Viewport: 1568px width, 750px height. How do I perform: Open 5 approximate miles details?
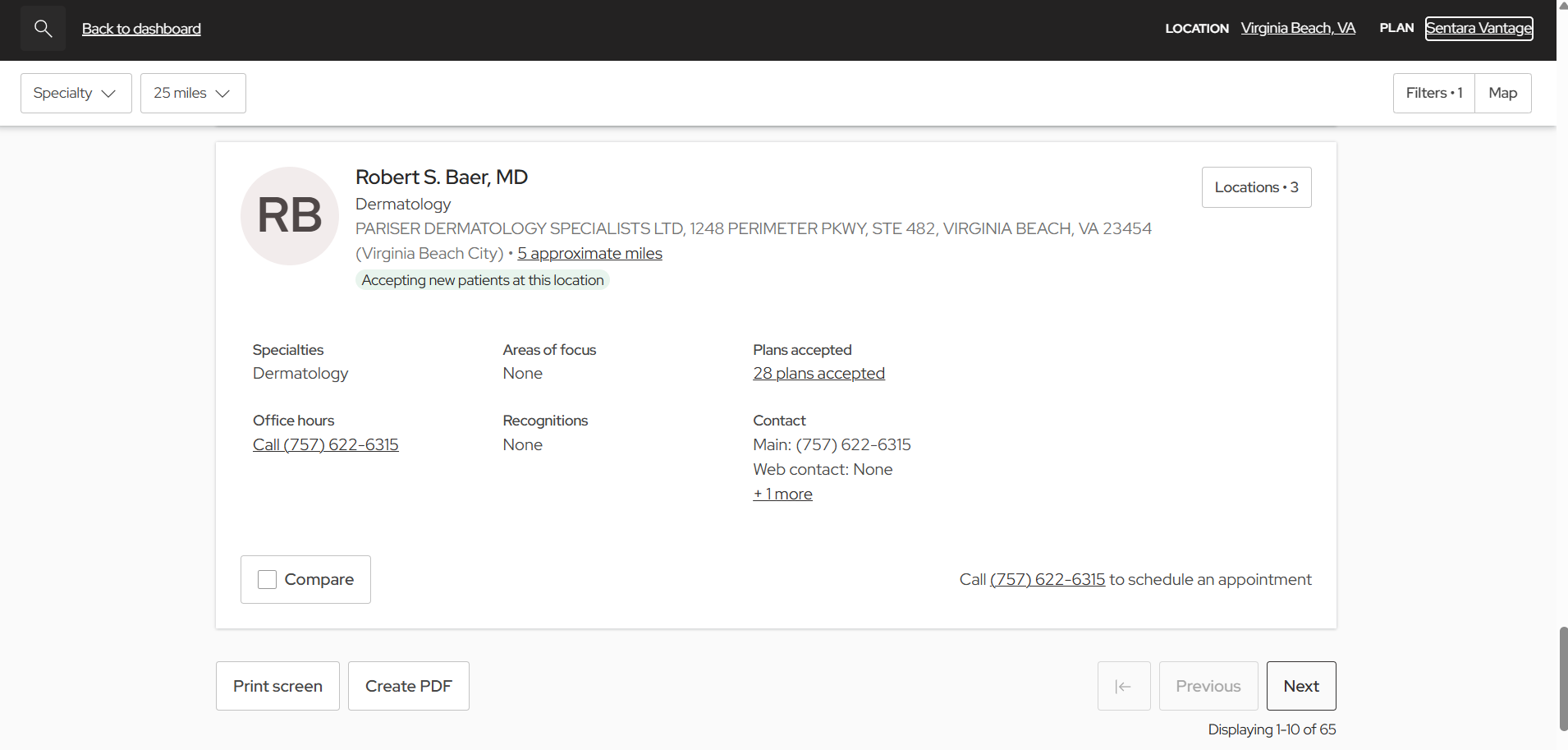coord(589,253)
